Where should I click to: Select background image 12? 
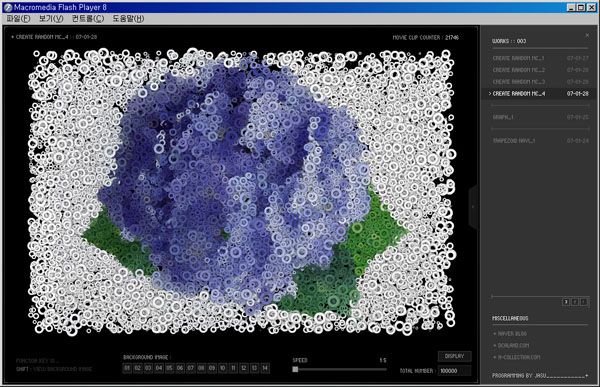(x=244, y=368)
